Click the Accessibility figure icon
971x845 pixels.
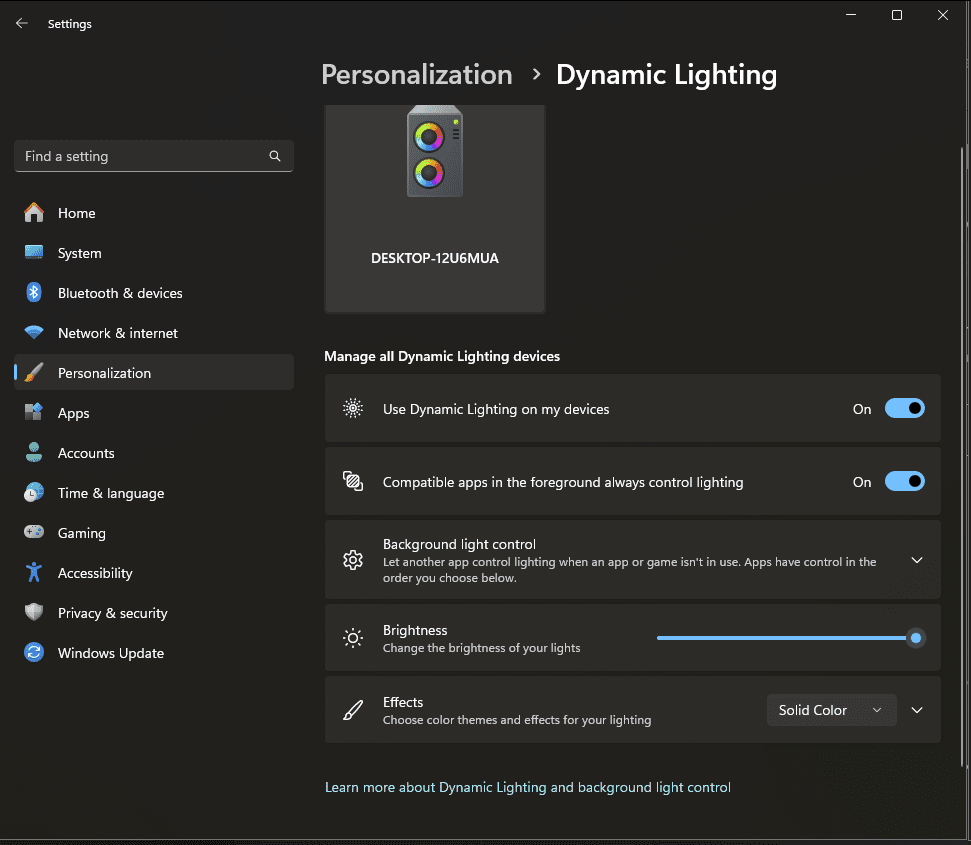click(34, 573)
